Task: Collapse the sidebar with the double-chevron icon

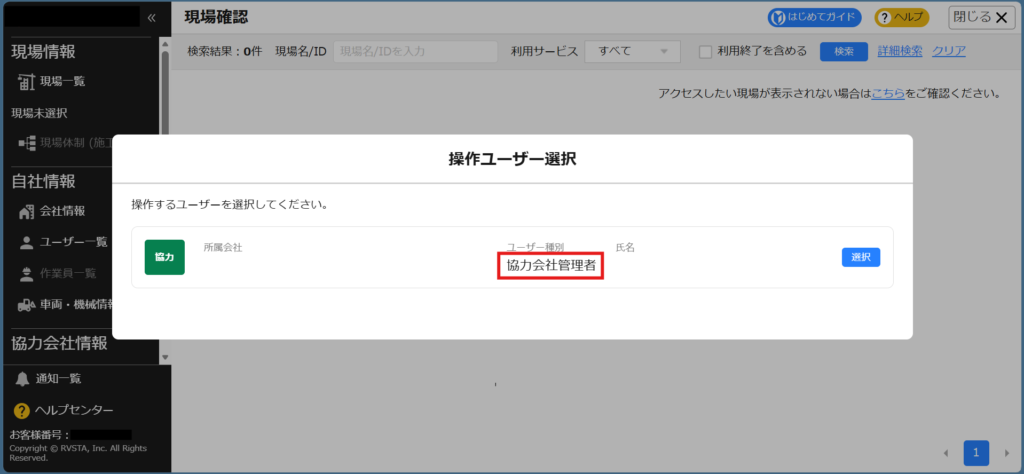Action: pyautogui.click(x=152, y=18)
